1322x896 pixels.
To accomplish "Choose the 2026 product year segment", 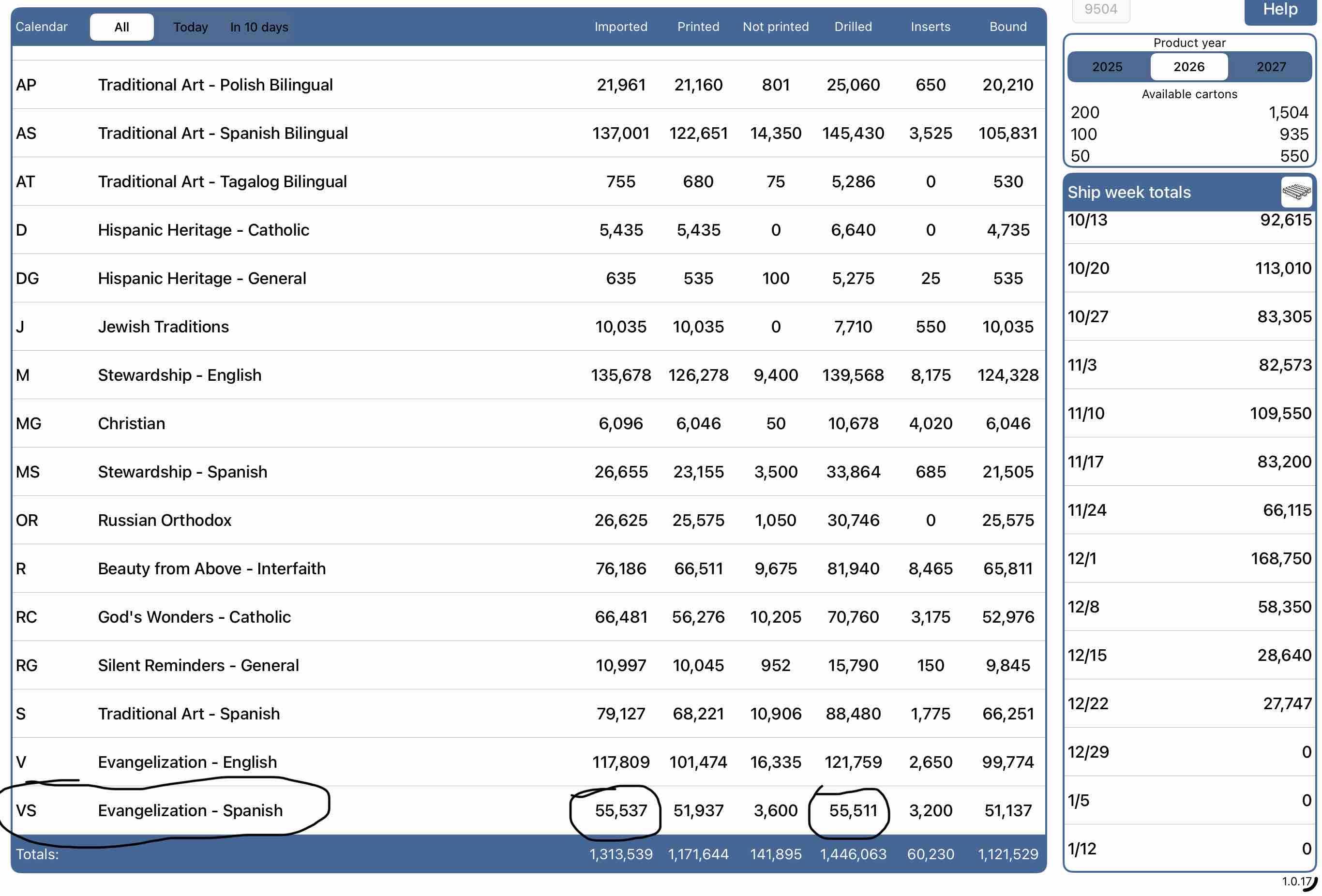I will click(1189, 67).
